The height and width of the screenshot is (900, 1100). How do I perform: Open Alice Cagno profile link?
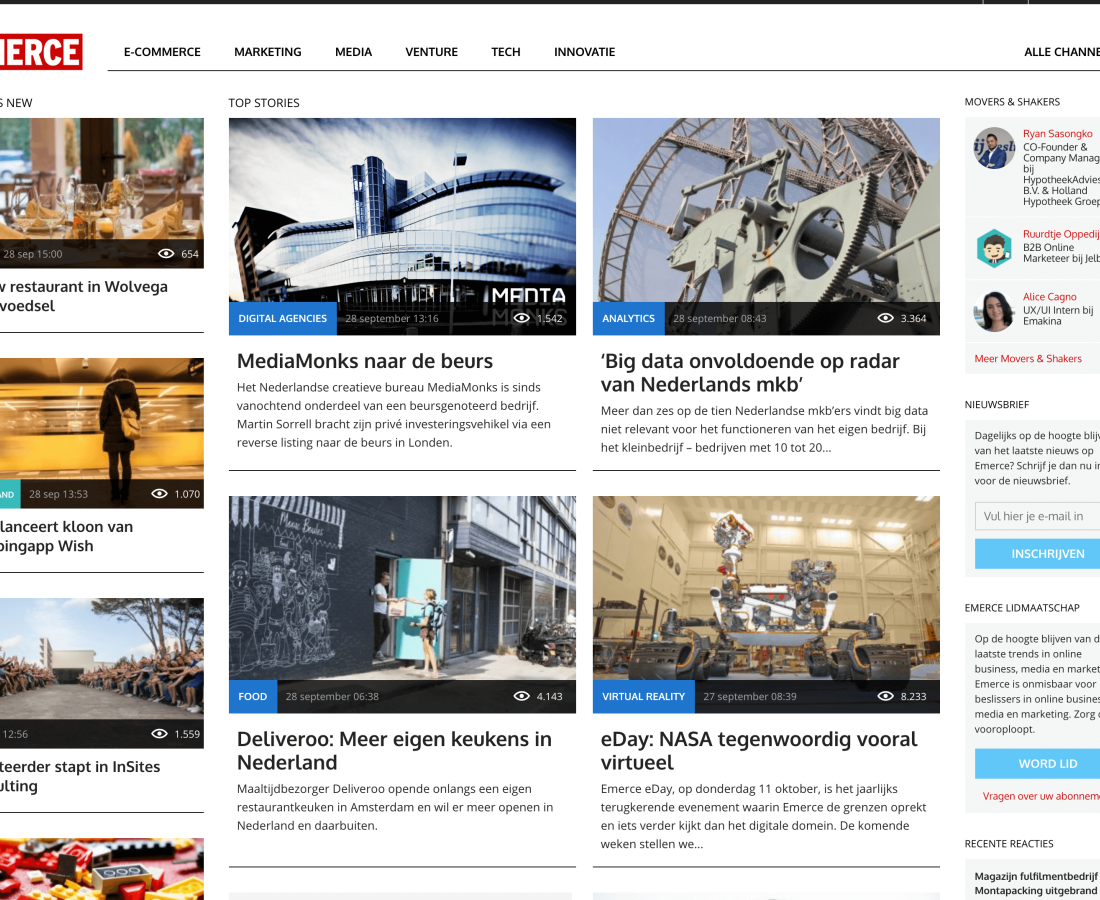[x=1049, y=297]
